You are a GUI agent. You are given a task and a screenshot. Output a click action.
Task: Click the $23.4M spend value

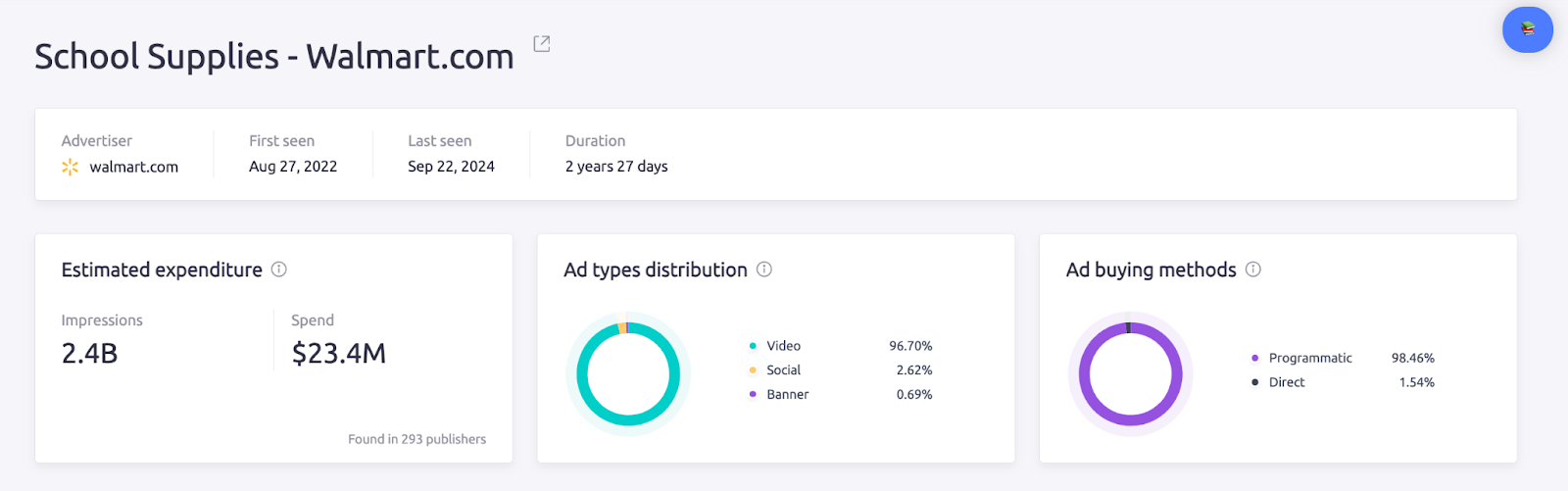(x=339, y=353)
